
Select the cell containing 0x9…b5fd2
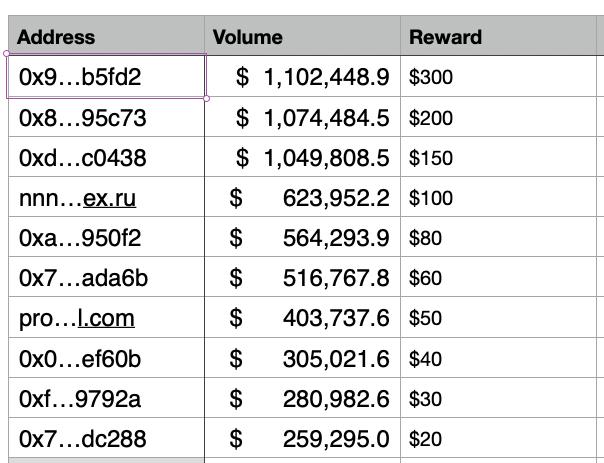click(106, 76)
